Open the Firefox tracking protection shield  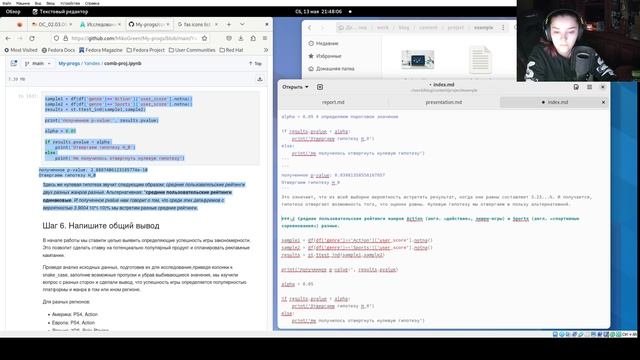[x=56, y=38]
